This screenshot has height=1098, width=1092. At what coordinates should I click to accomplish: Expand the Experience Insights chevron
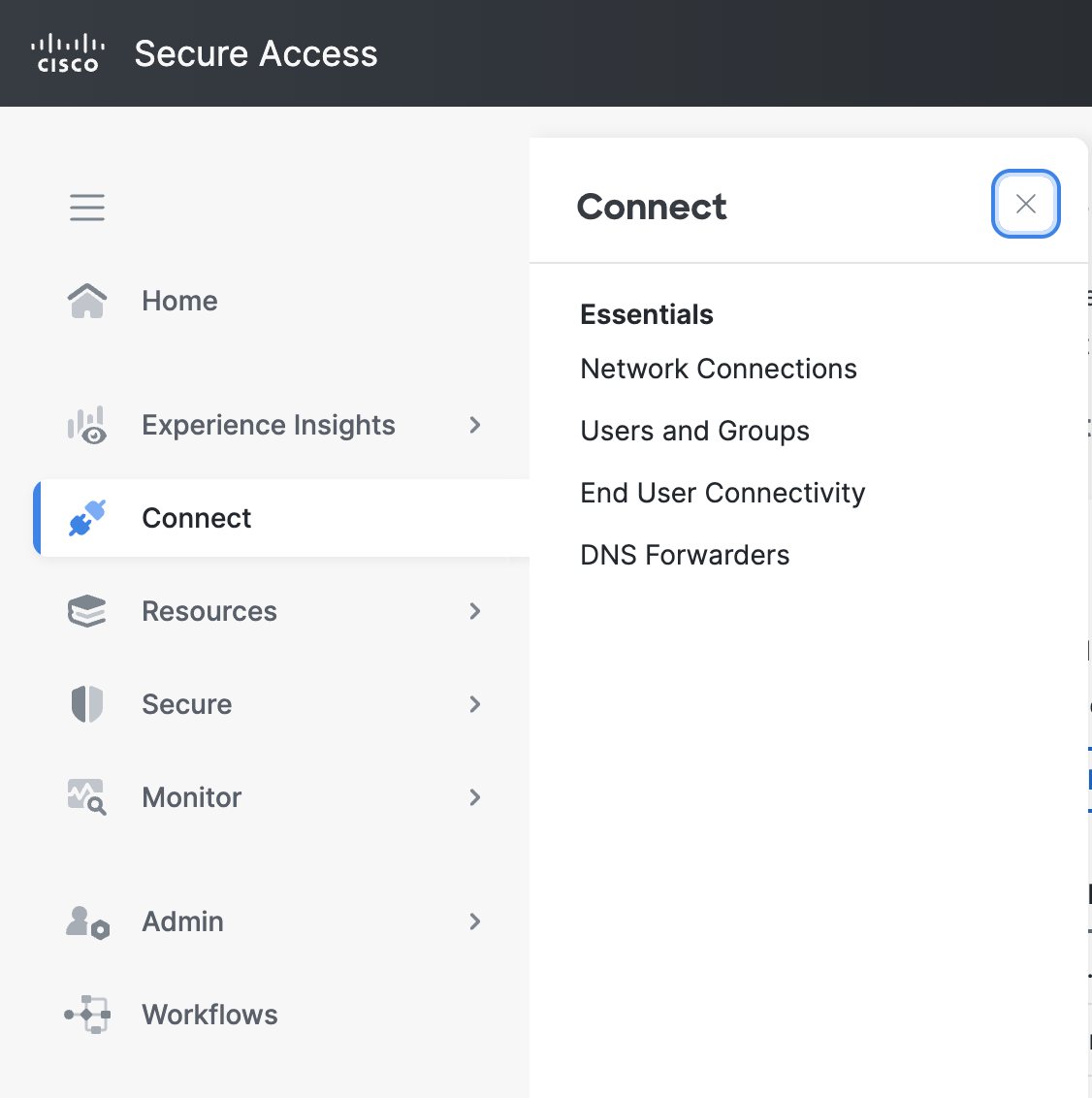[475, 425]
